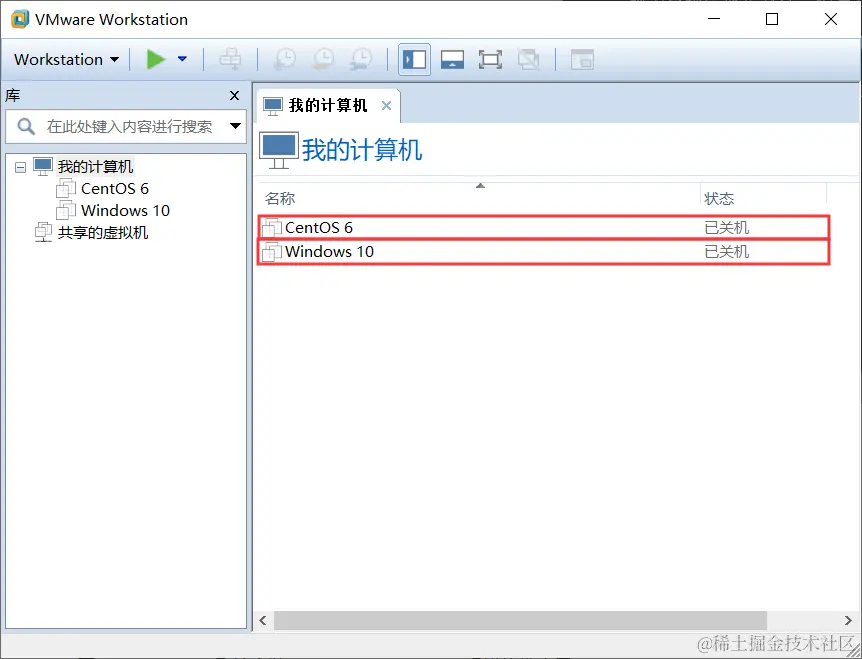Click the green power-on play button
862x659 pixels.
point(156,59)
